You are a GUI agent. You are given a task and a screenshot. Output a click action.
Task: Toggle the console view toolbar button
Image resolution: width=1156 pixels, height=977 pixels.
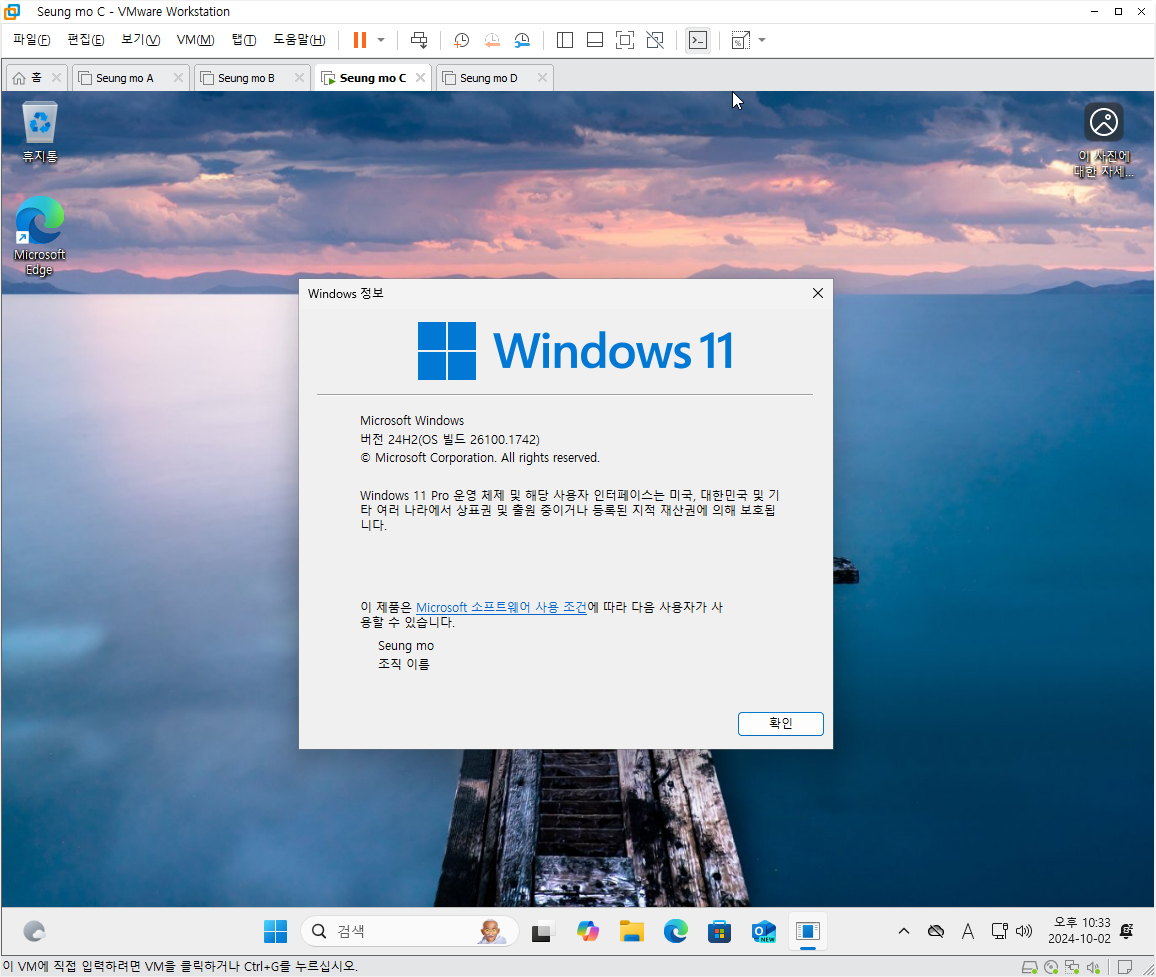click(697, 40)
